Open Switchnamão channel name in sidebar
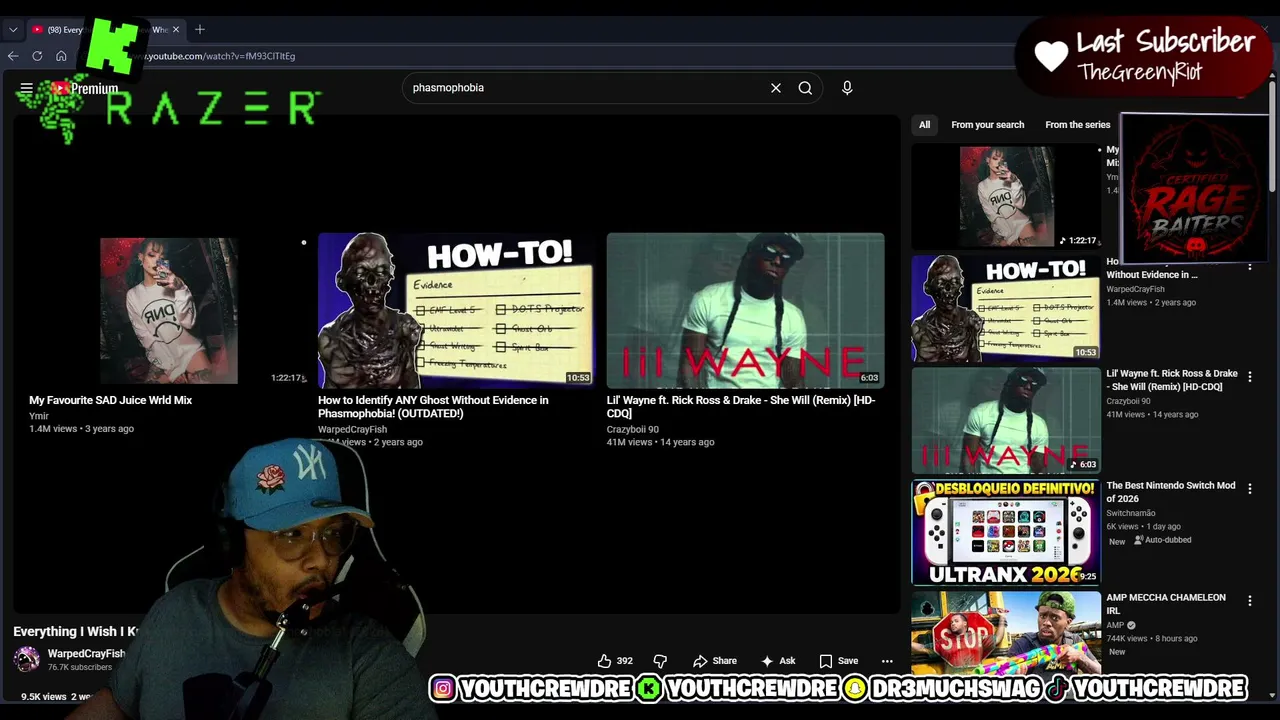Image resolution: width=1280 pixels, height=720 pixels. 1131,513
